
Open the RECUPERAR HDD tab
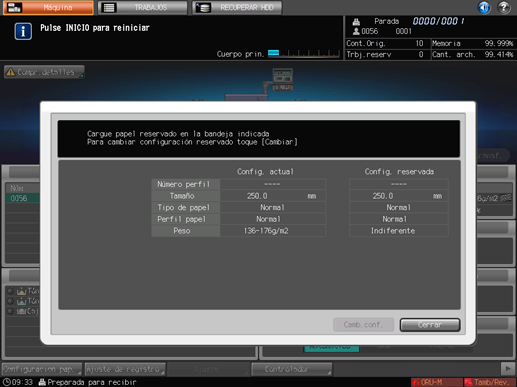click(x=237, y=7)
